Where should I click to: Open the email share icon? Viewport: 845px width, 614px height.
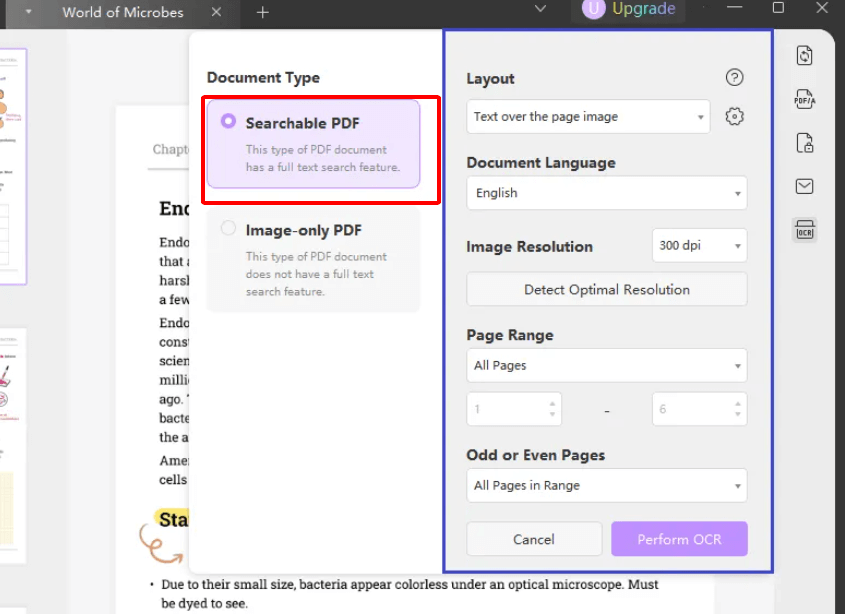point(804,186)
